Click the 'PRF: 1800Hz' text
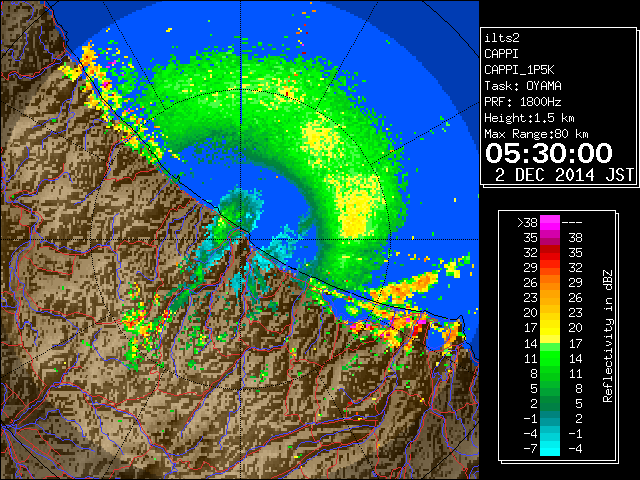 (522, 102)
